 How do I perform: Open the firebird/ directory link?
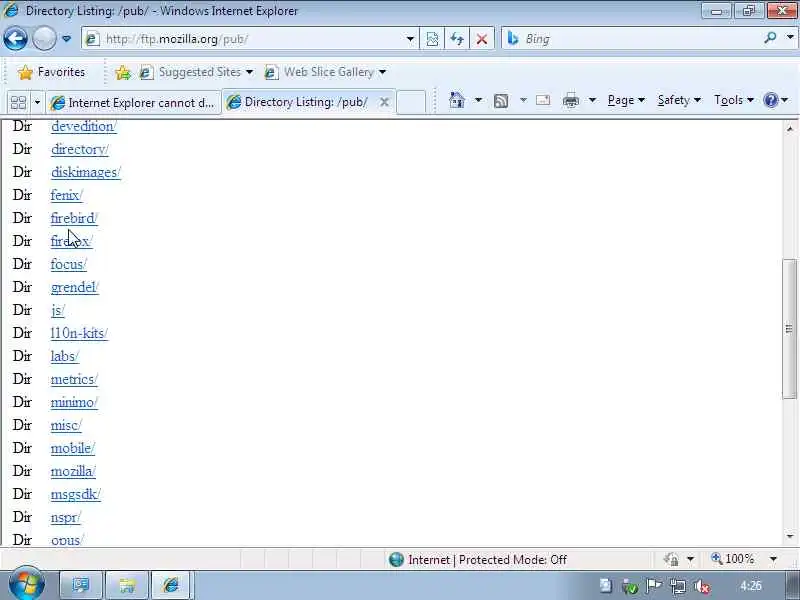pos(74,218)
